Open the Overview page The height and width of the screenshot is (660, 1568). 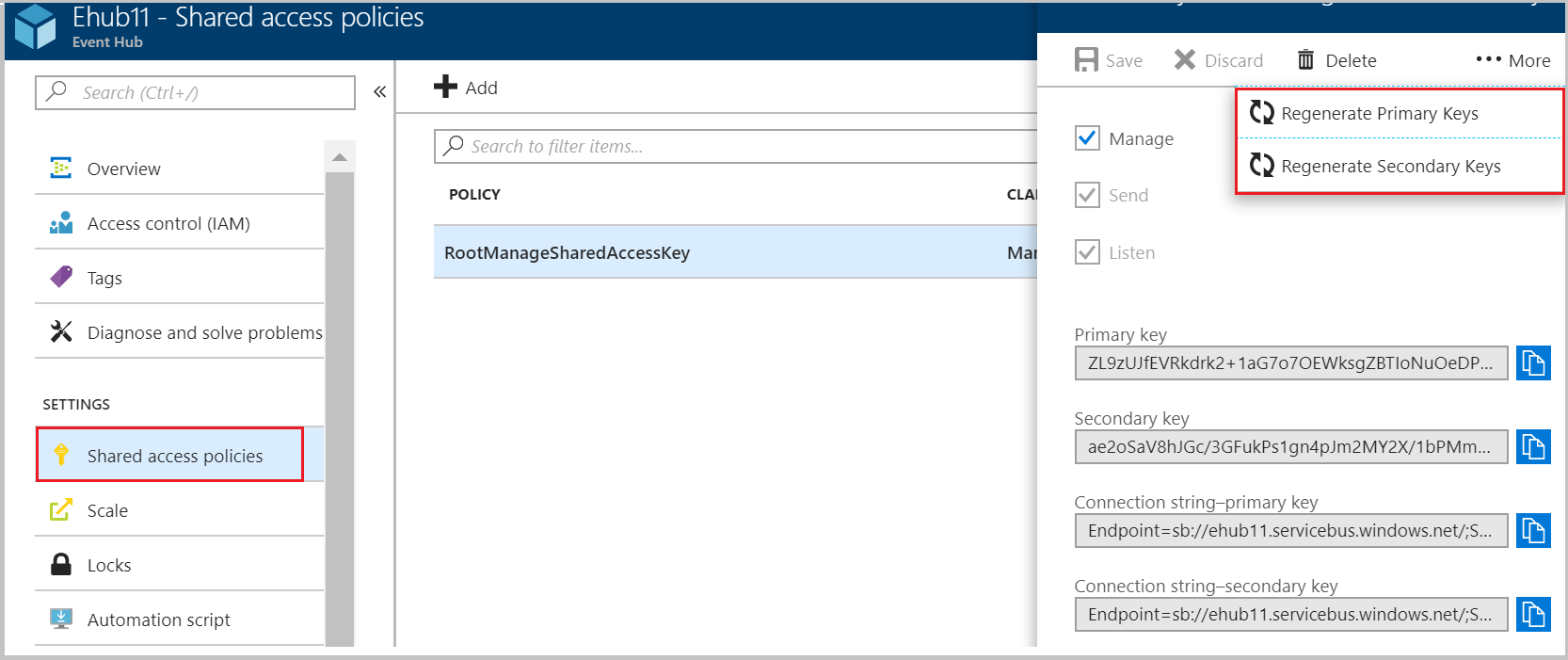point(123,169)
